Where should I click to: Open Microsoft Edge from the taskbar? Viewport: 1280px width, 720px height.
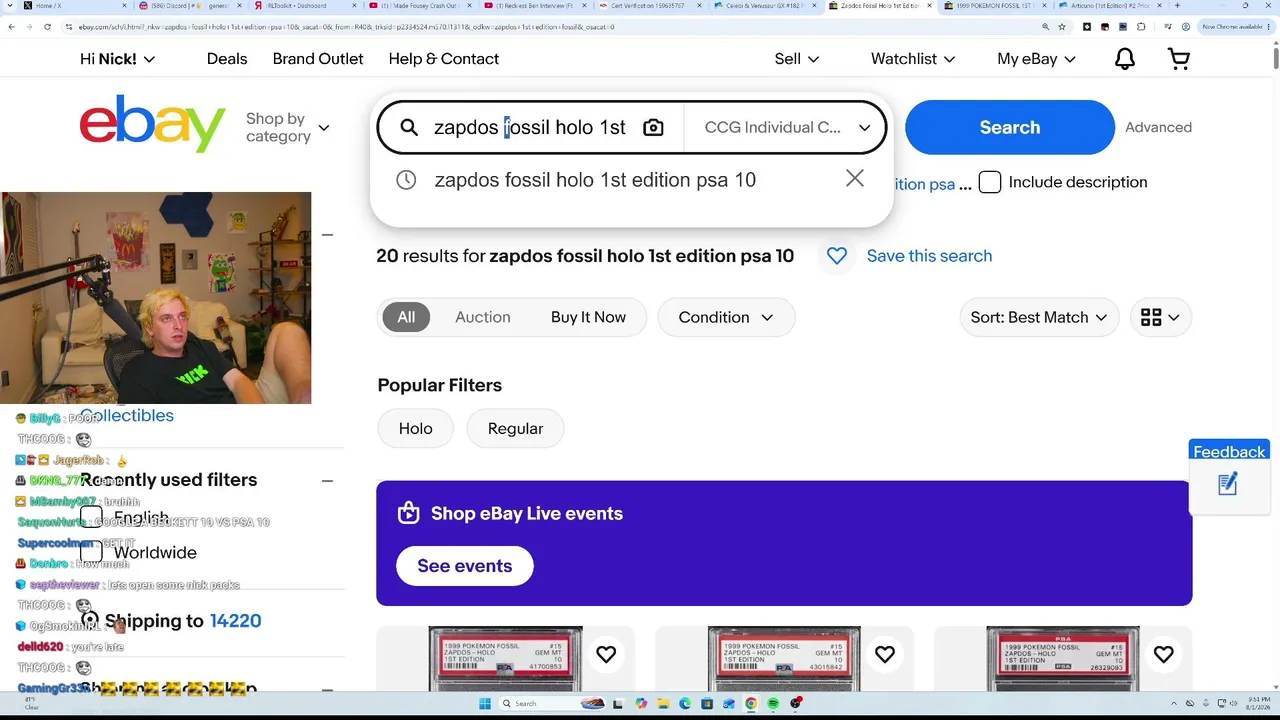point(685,703)
